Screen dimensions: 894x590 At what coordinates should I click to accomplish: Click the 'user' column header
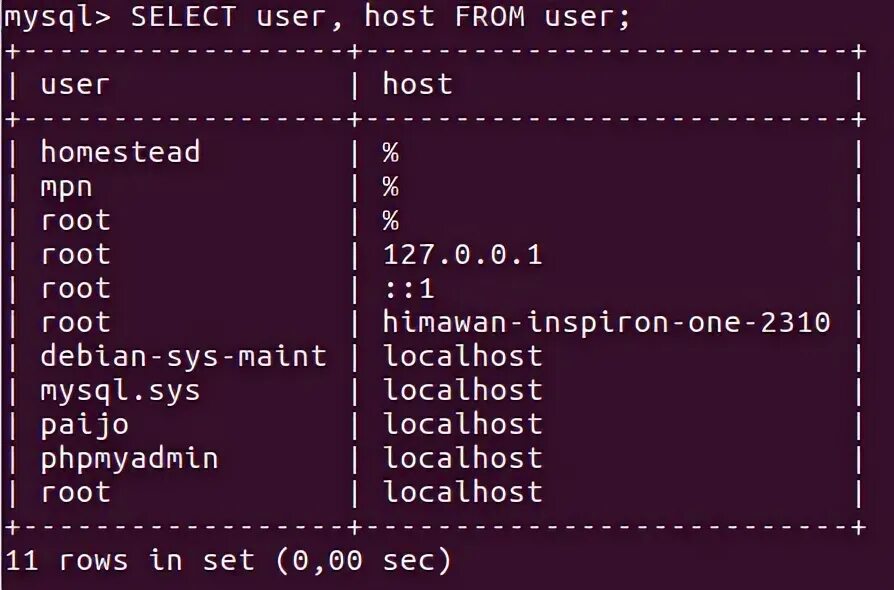point(75,85)
